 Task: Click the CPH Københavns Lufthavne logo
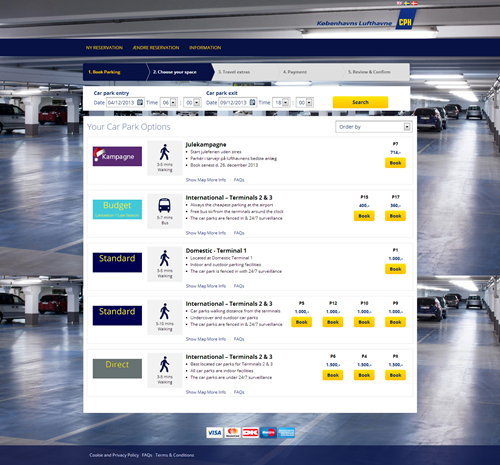366,20
